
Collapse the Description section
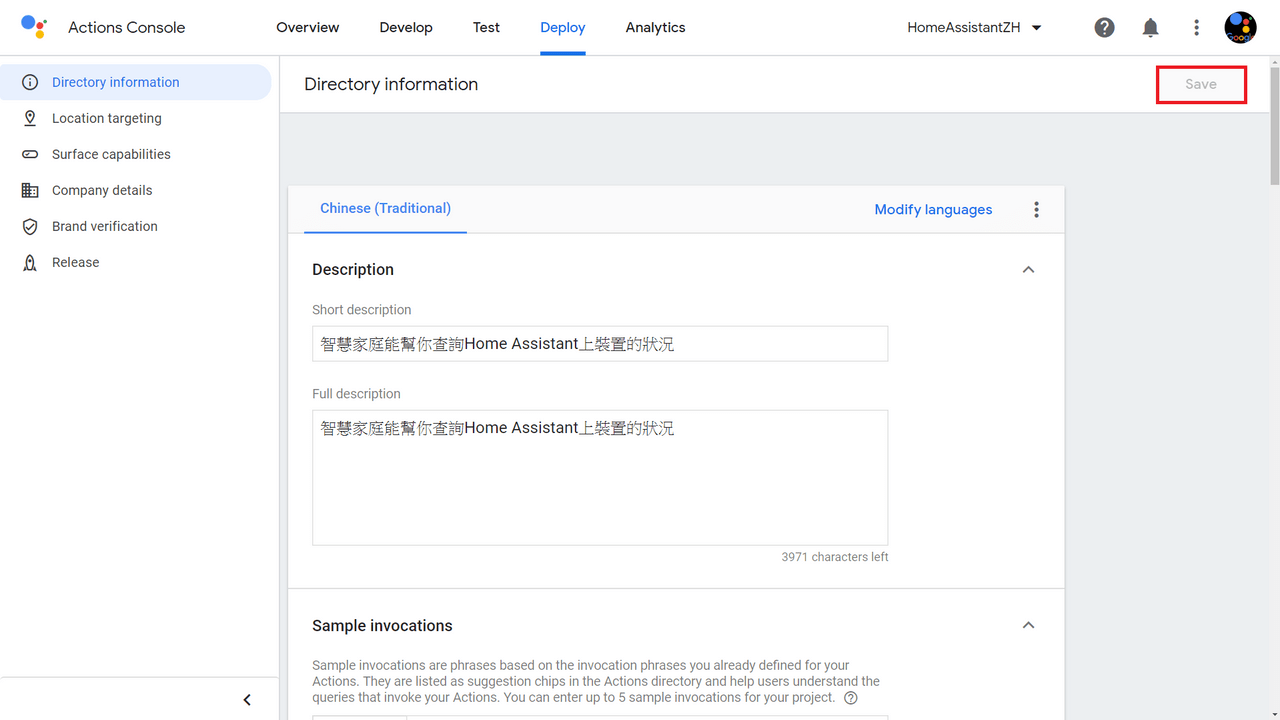[1028, 270]
